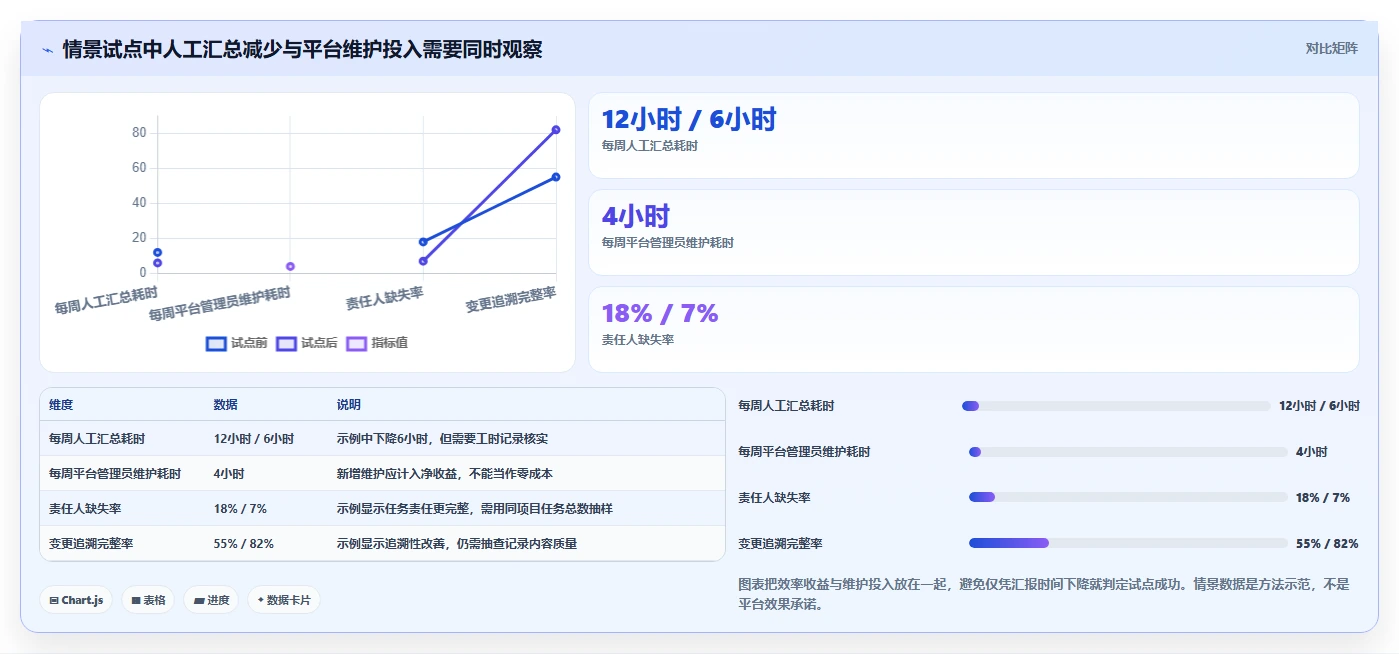
Task: Click the 说明 column header
Action: (349, 405)
